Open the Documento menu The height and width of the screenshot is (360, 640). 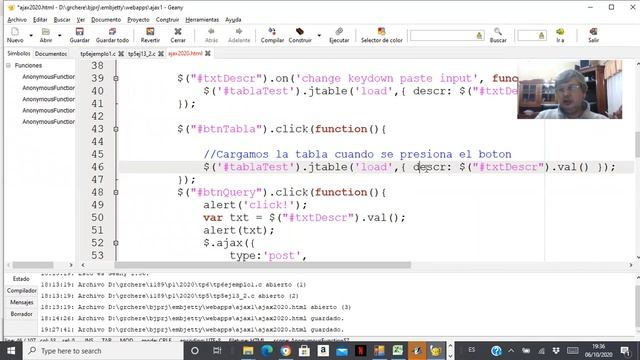(x=106, y=20)
